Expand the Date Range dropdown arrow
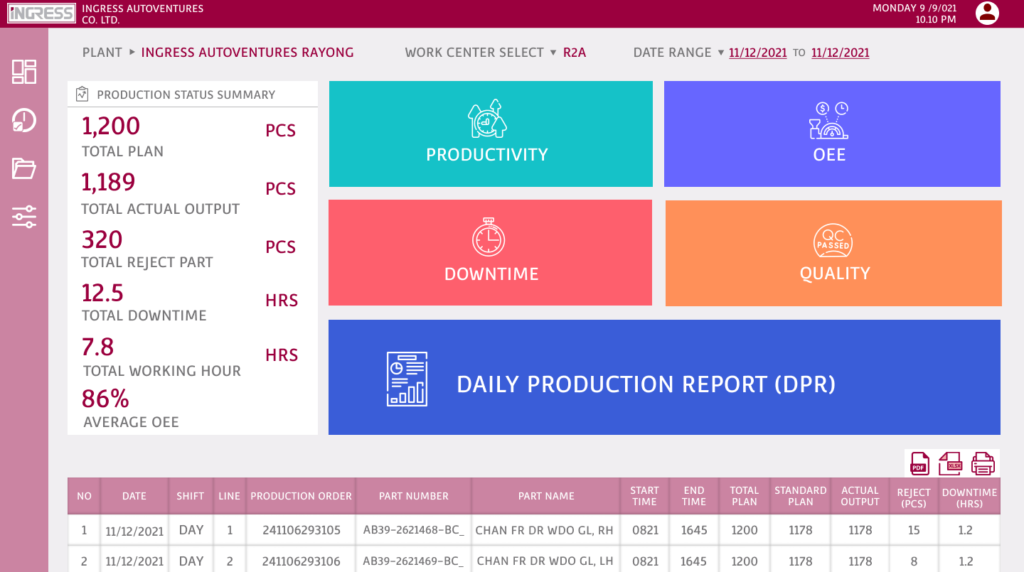Screen dimensions: 1024x572 [x=720, y=53]
